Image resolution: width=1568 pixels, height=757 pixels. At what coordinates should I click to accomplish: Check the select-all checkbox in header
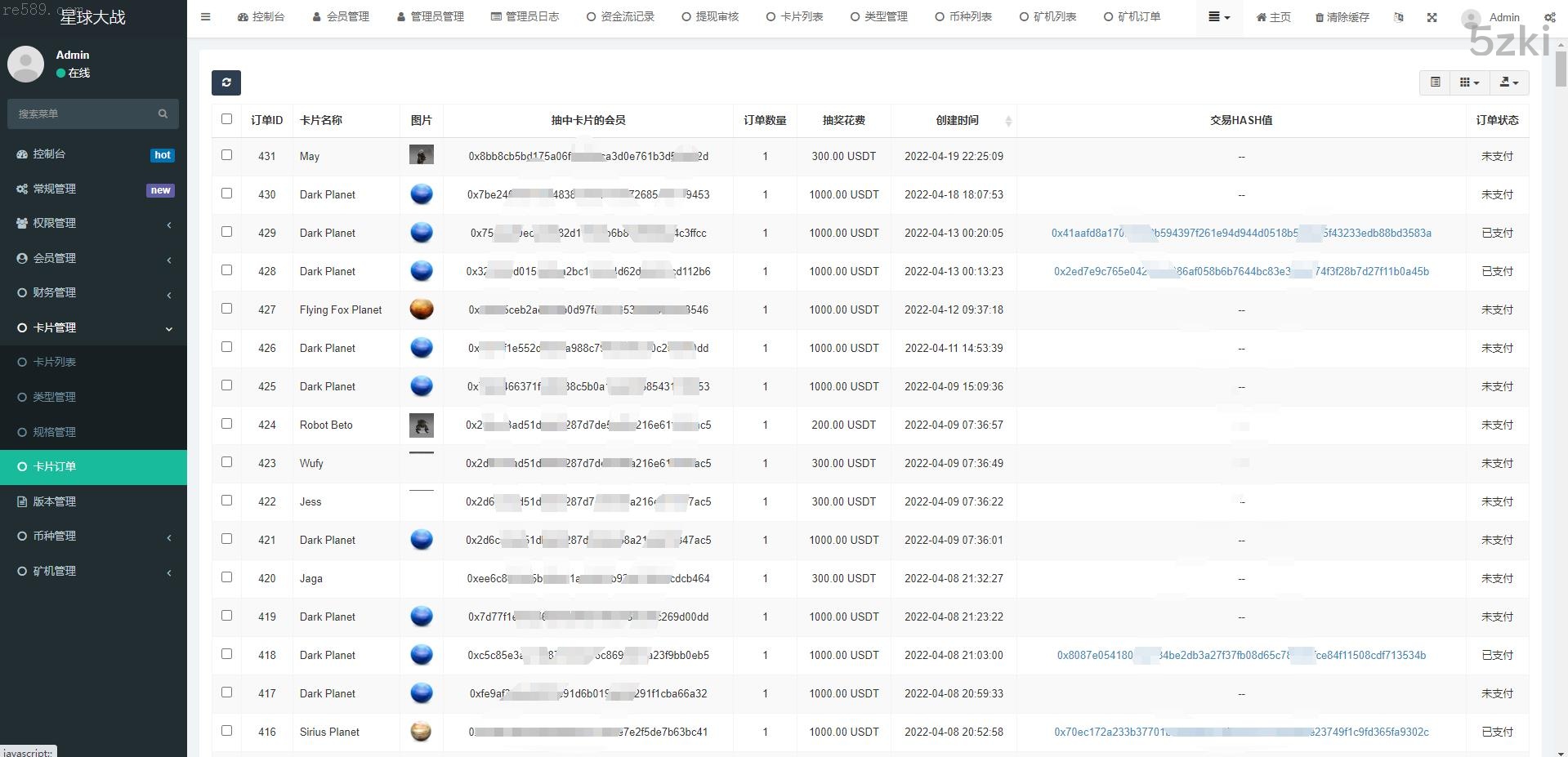(226, 119)
